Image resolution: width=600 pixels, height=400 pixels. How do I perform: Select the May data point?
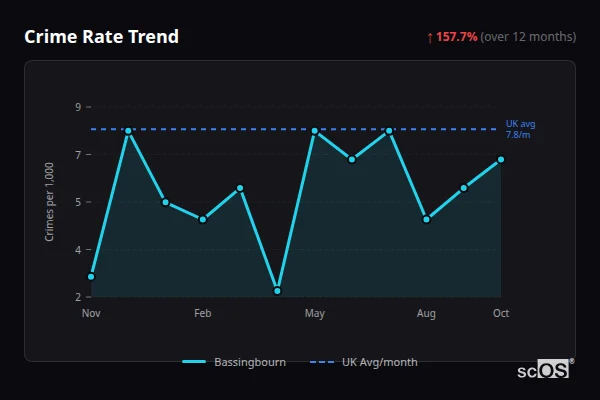[x=315, y=131]
